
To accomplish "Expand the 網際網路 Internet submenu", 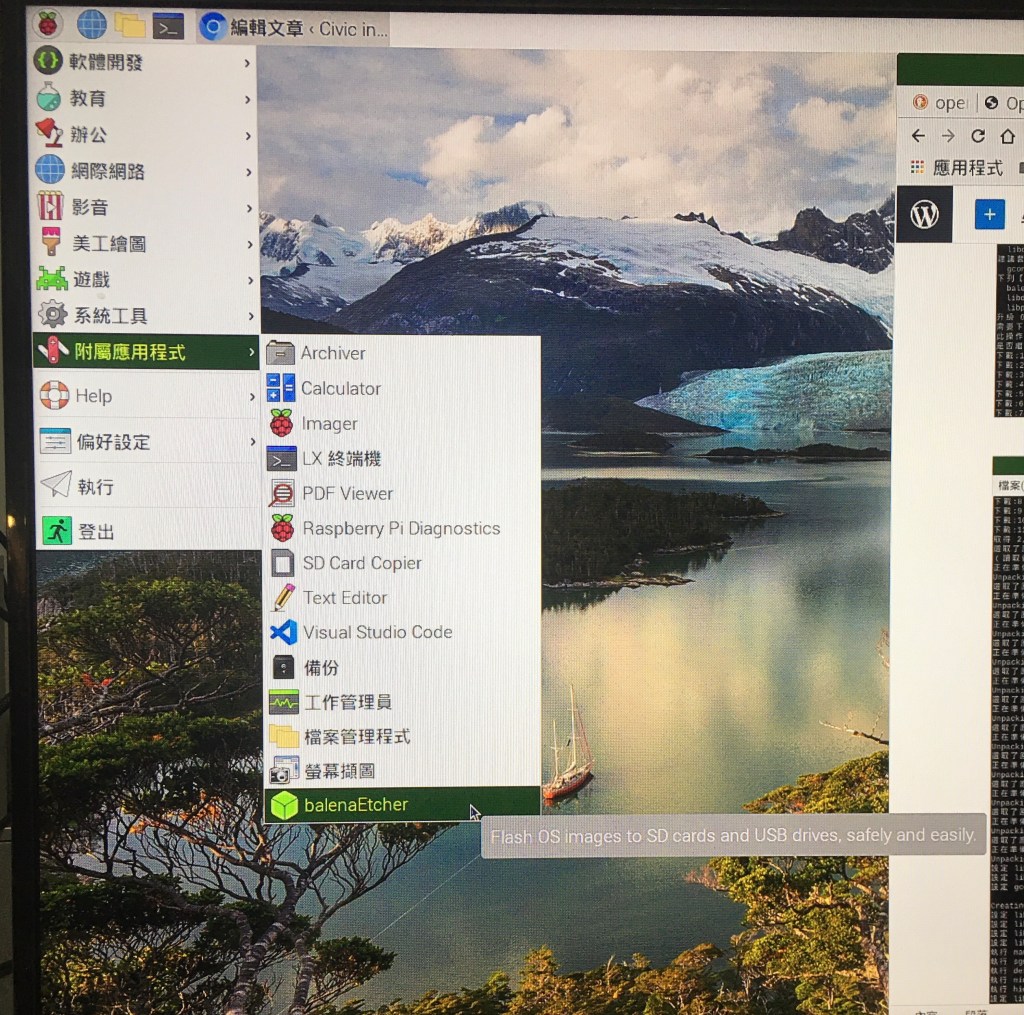I will (x=108, y=171).
